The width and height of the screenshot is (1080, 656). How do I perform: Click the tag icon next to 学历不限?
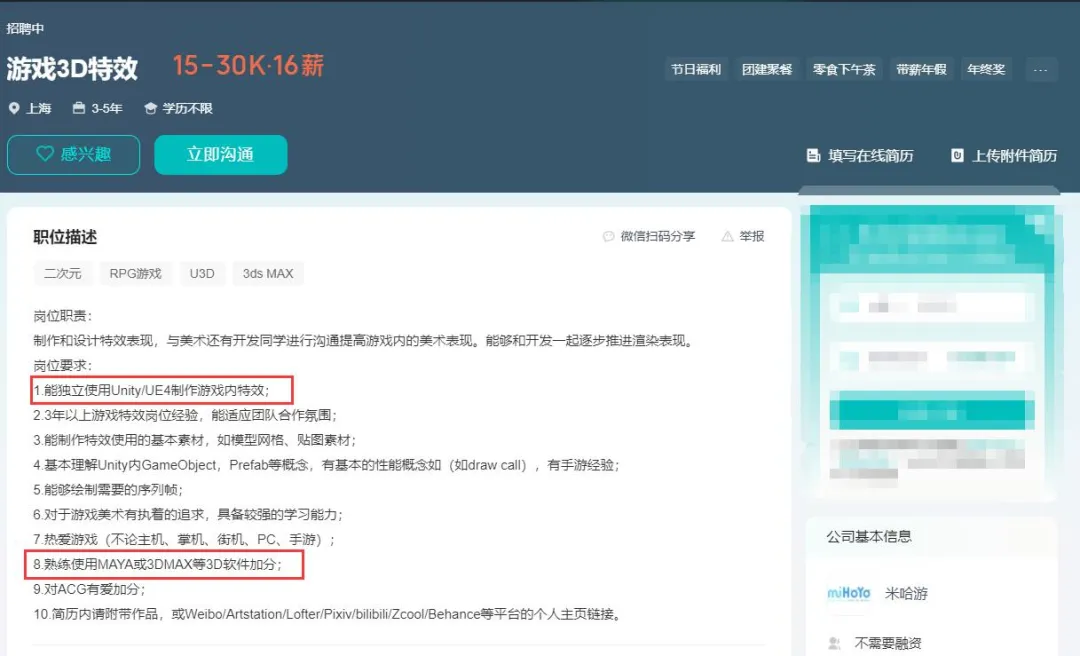click(150, 108)
